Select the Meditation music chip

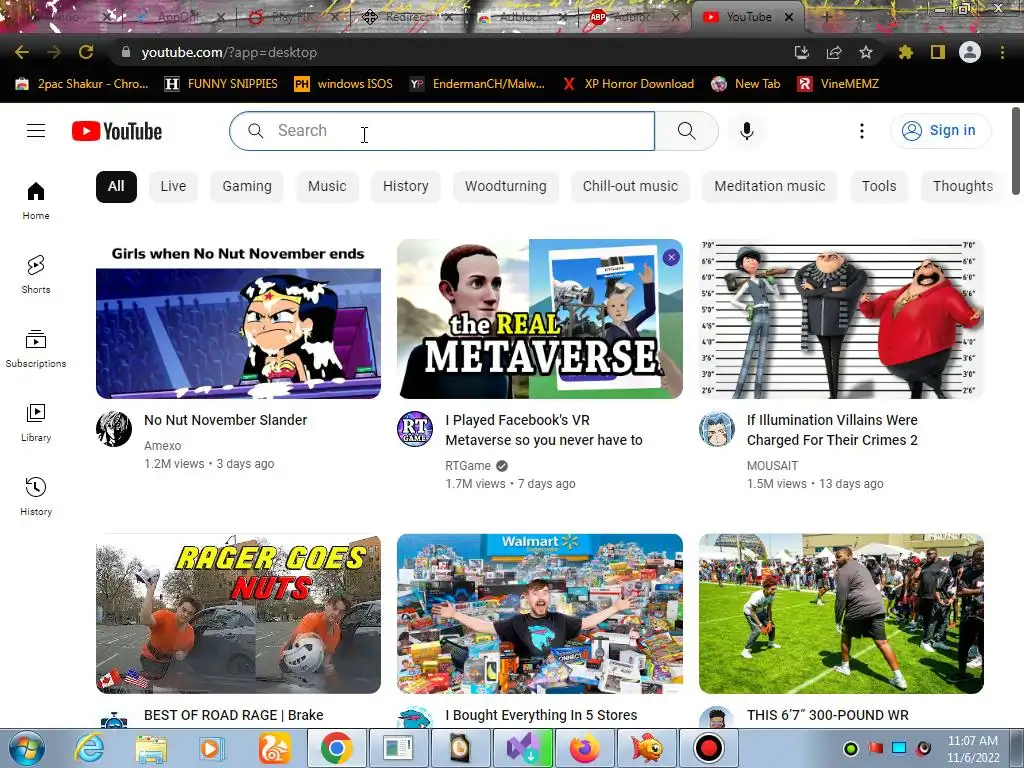click(x=770, y=186)
